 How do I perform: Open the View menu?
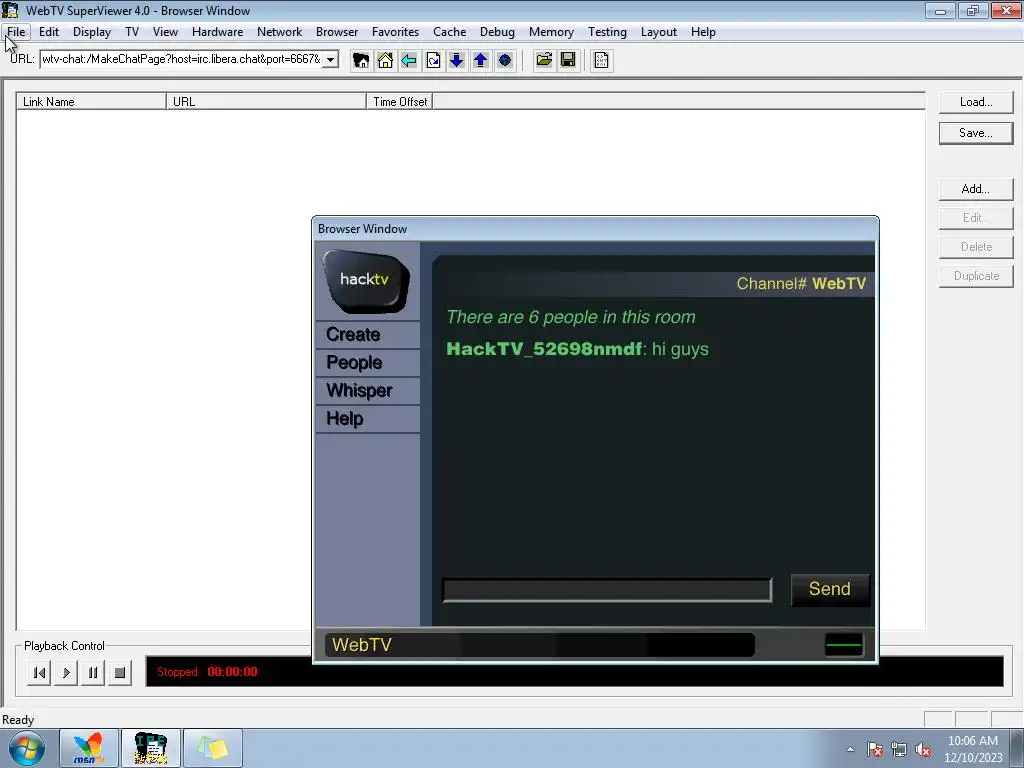[165, 32]
